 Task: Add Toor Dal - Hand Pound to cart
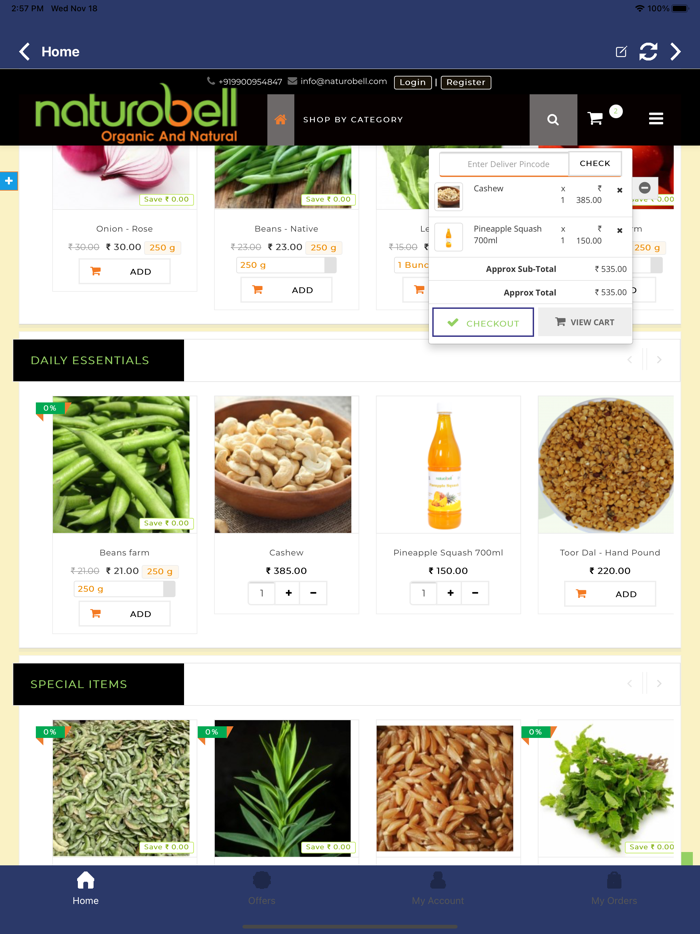click(610, 594)
